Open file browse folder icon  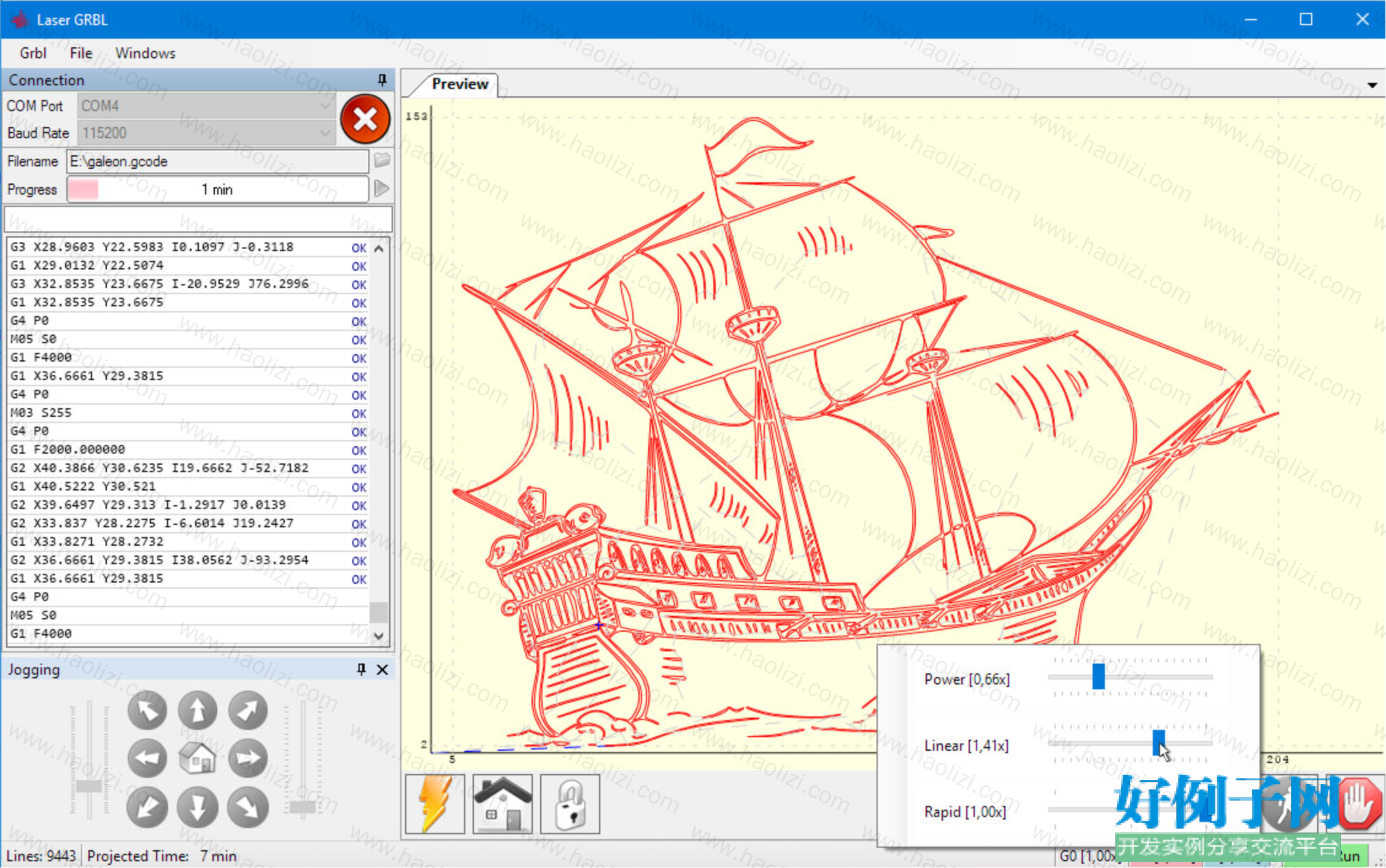(382, 161)
